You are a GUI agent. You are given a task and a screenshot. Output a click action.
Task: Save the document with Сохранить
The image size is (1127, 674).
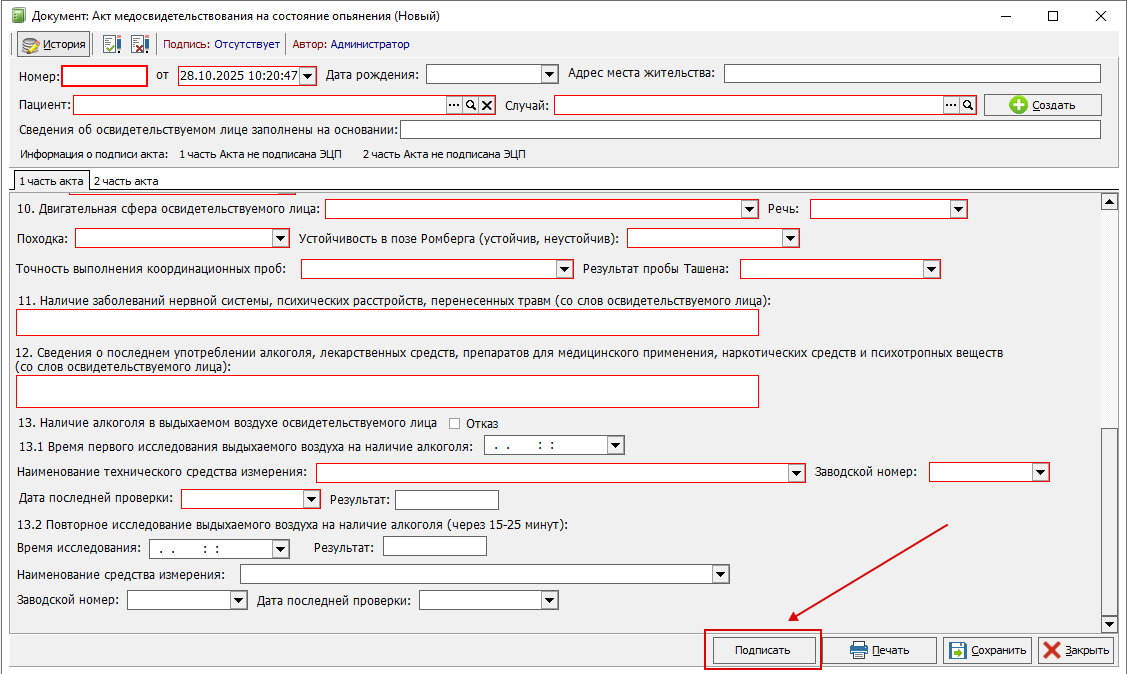click(987, 650)
